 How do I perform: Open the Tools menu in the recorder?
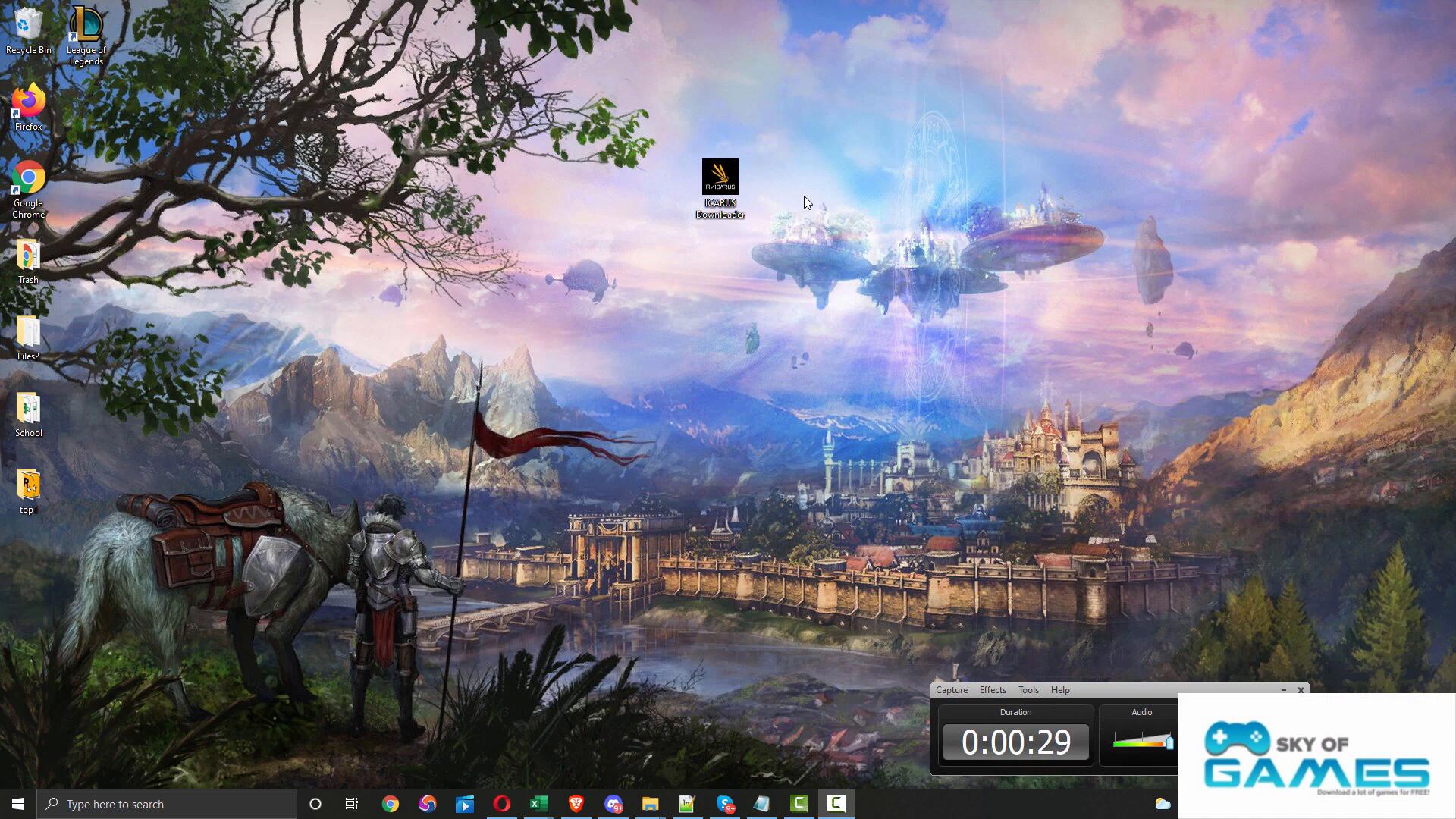point(1028,690)
